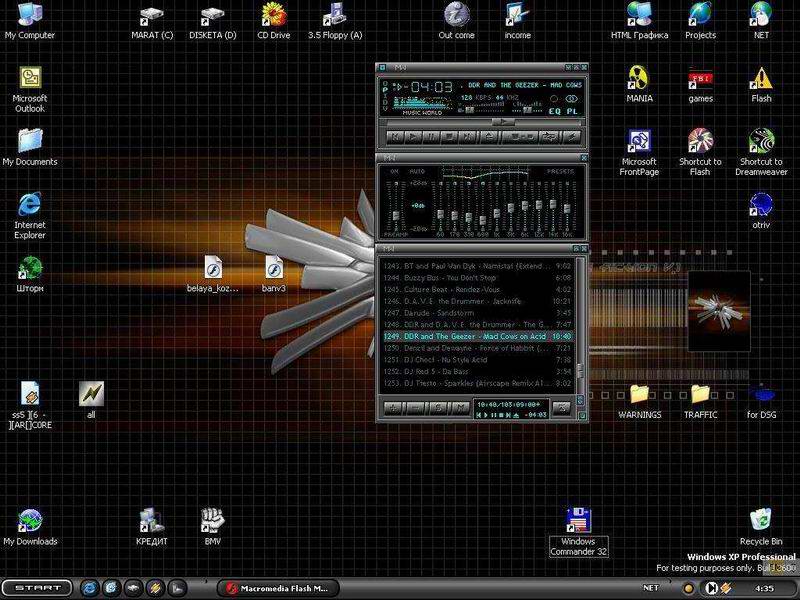Select the WARNINGS folder icon

pos(639,402)
